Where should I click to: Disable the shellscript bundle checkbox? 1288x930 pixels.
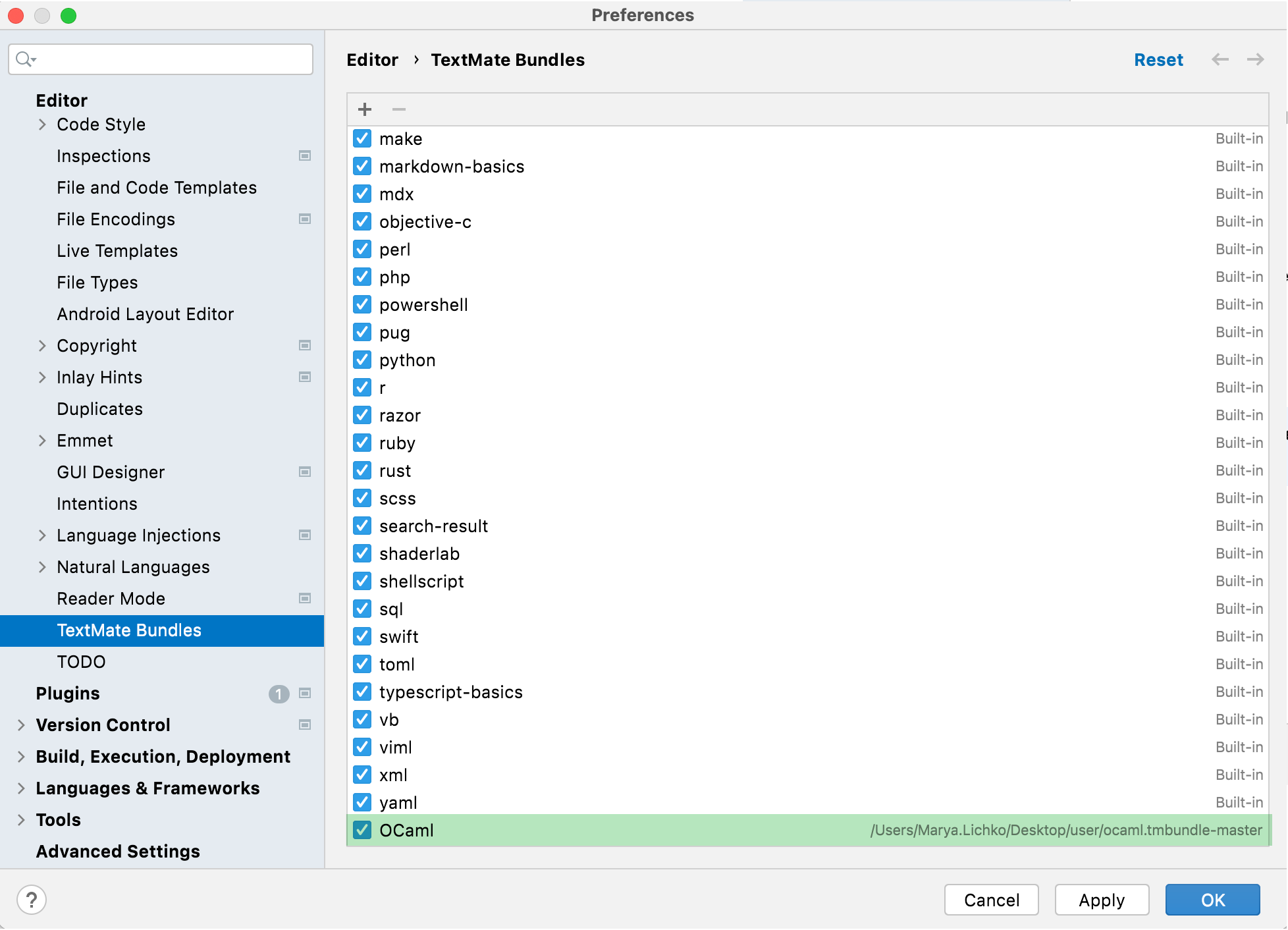click(x=362, y=582)
